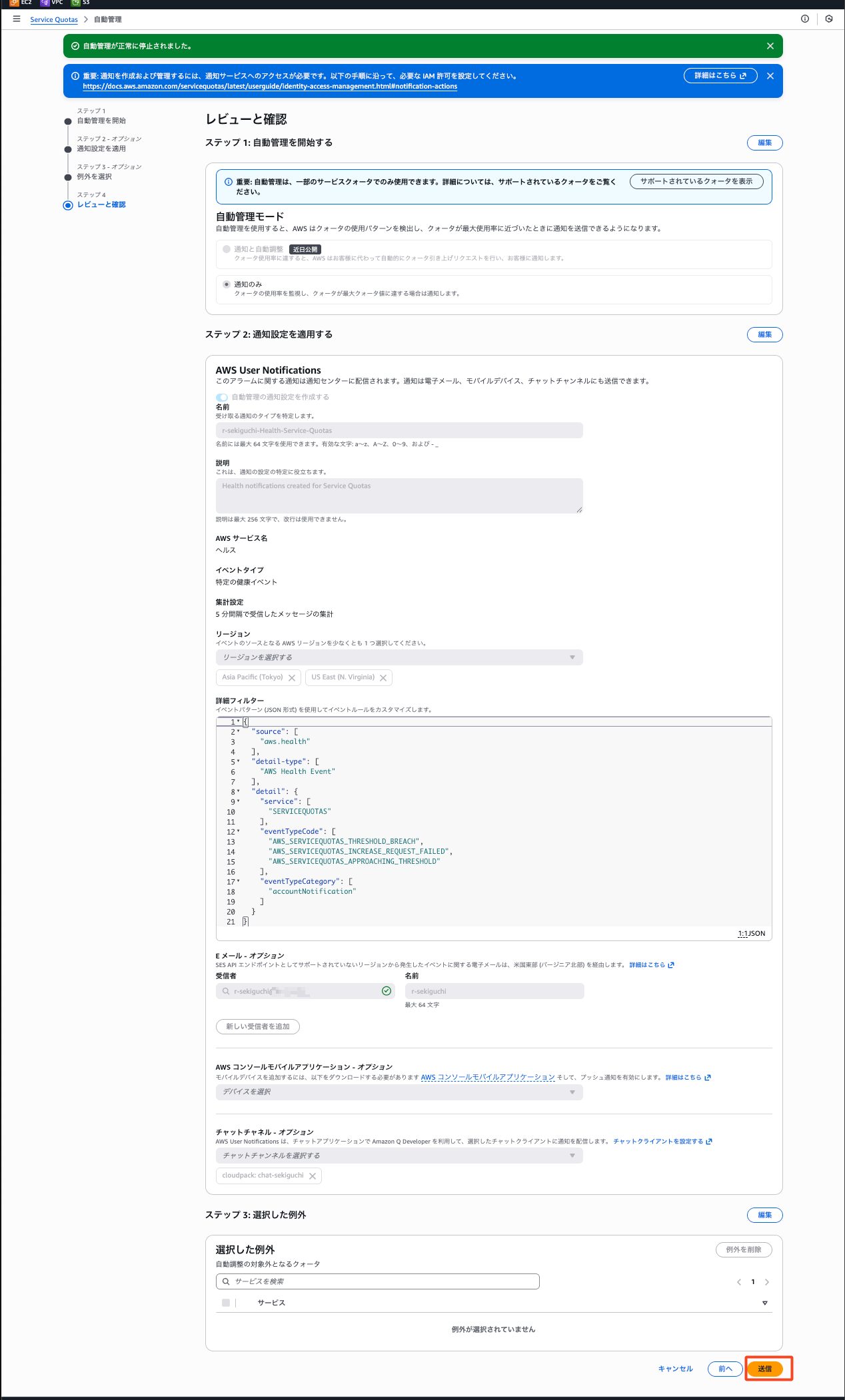Expand the チャットチャンネルを選択する dropdown
This screenshot has height=1400, width=845.
399,1156
